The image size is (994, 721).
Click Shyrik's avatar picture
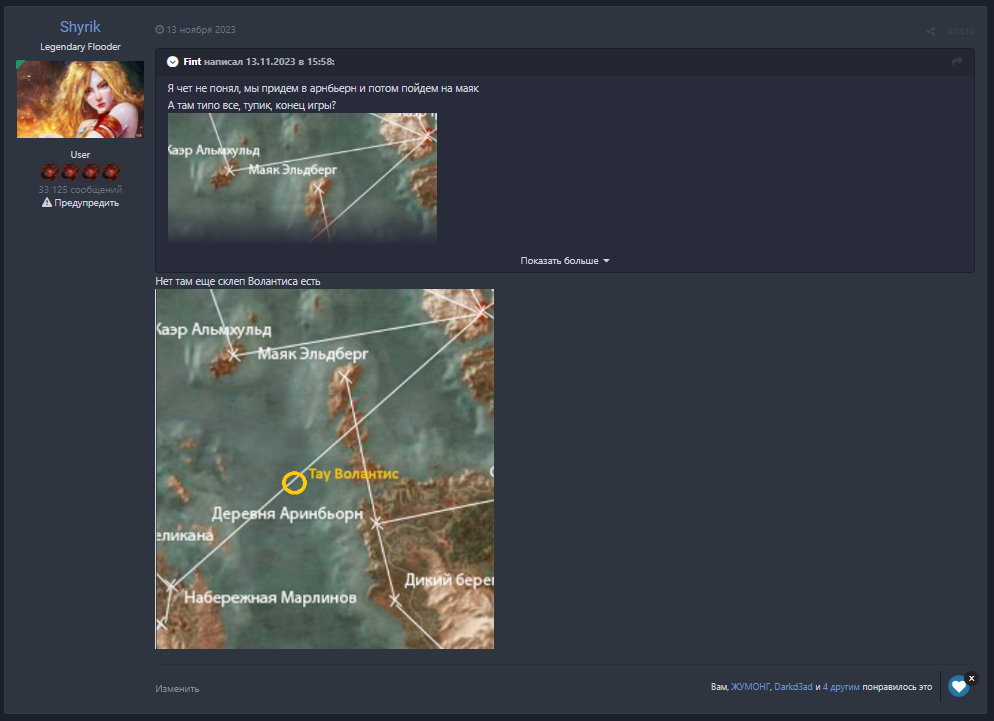(80, 99)
